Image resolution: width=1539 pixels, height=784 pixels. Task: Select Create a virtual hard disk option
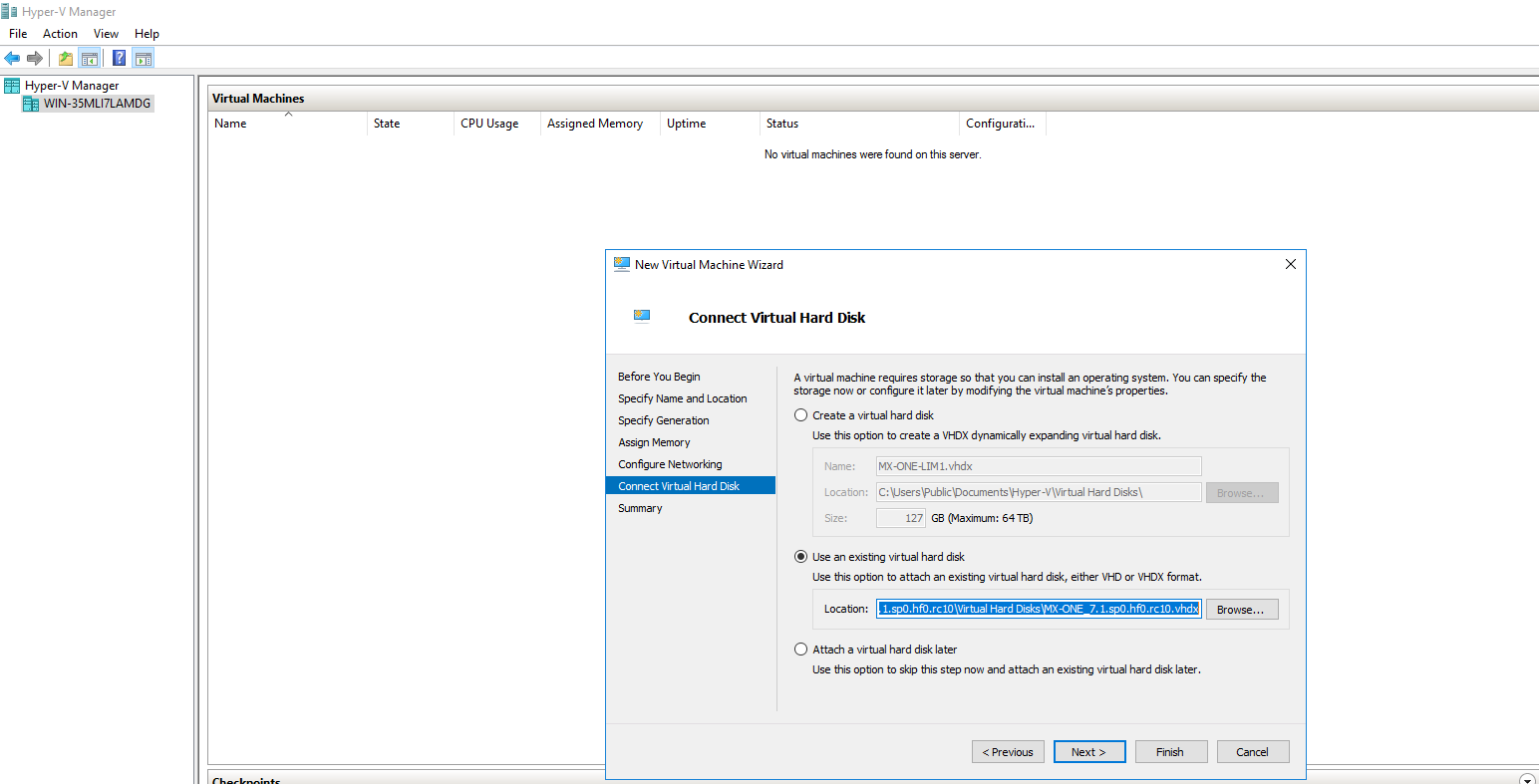pyautogui.click(x=801, y=415)
